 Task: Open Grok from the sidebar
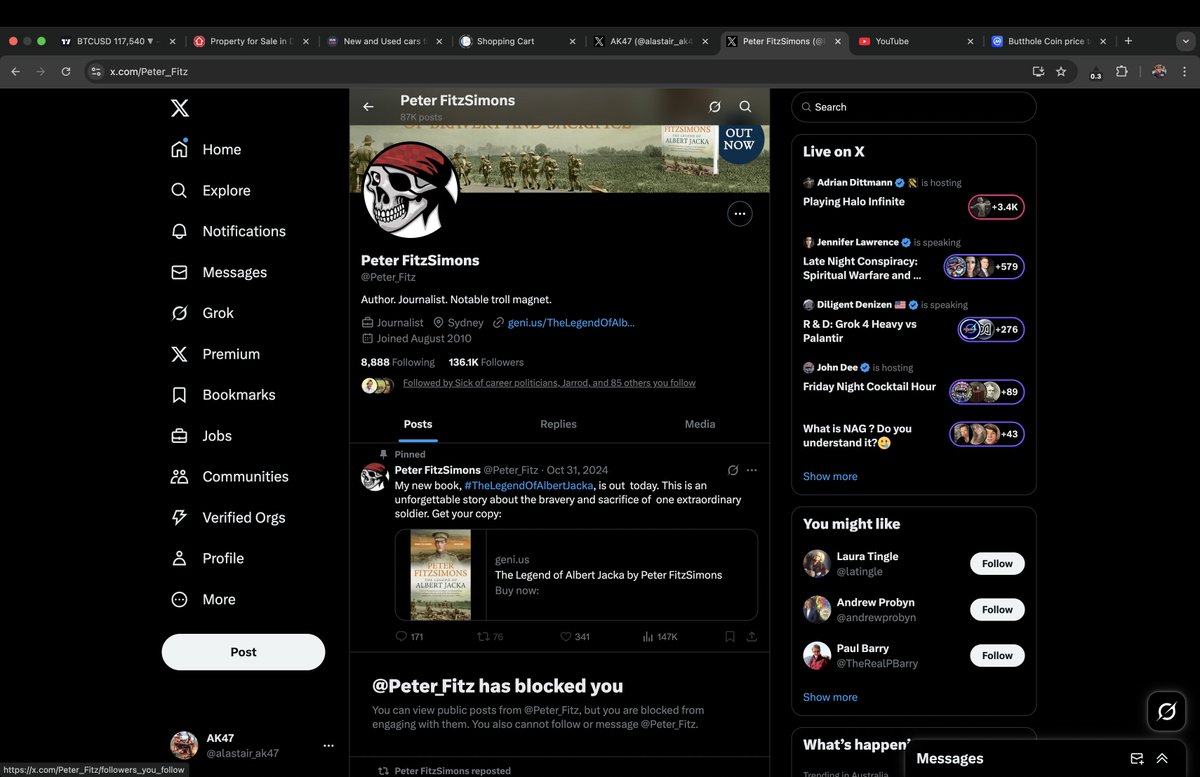[202, 313]
